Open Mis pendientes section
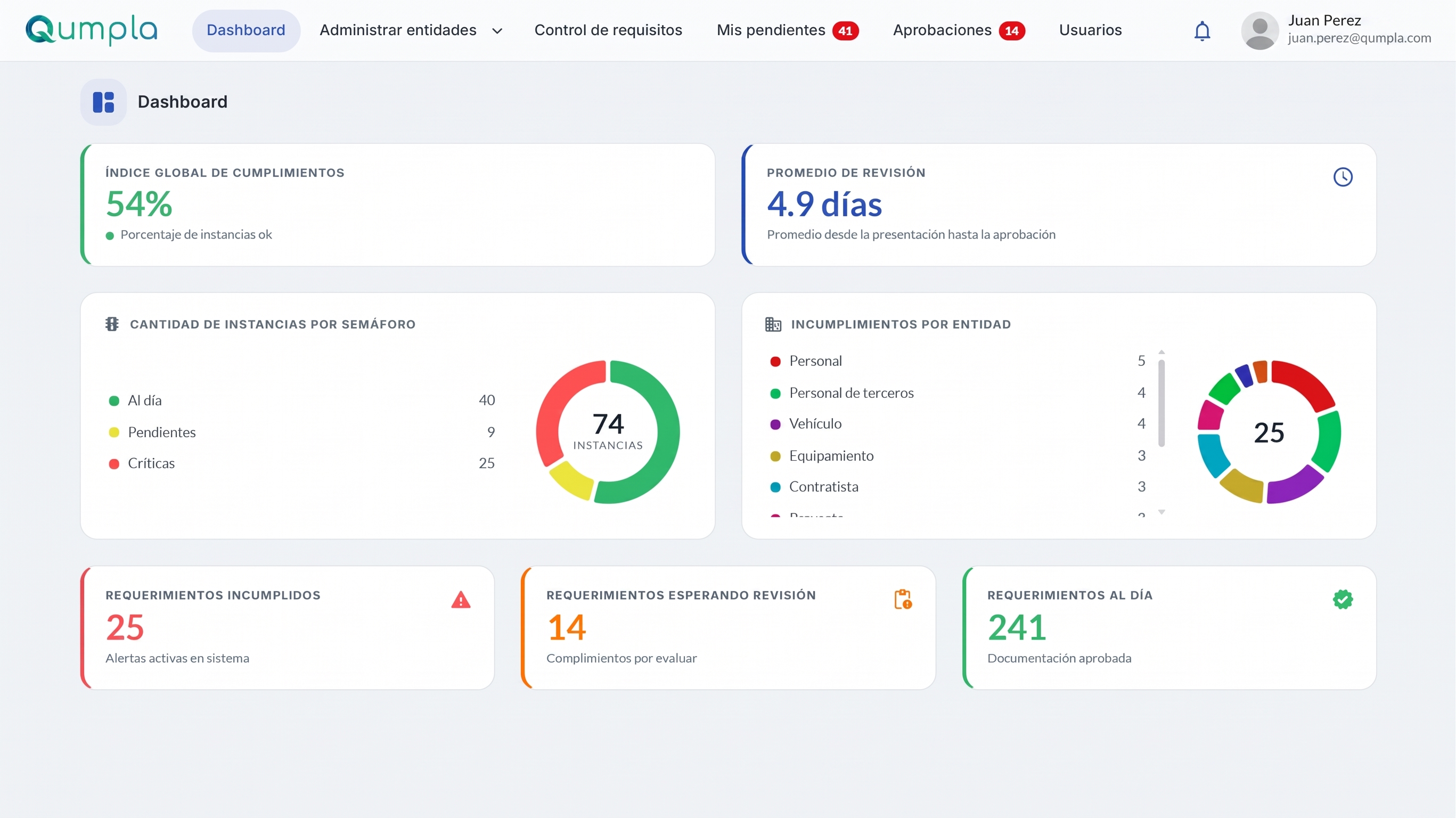 pyautogui.click(x=771, y=30)
